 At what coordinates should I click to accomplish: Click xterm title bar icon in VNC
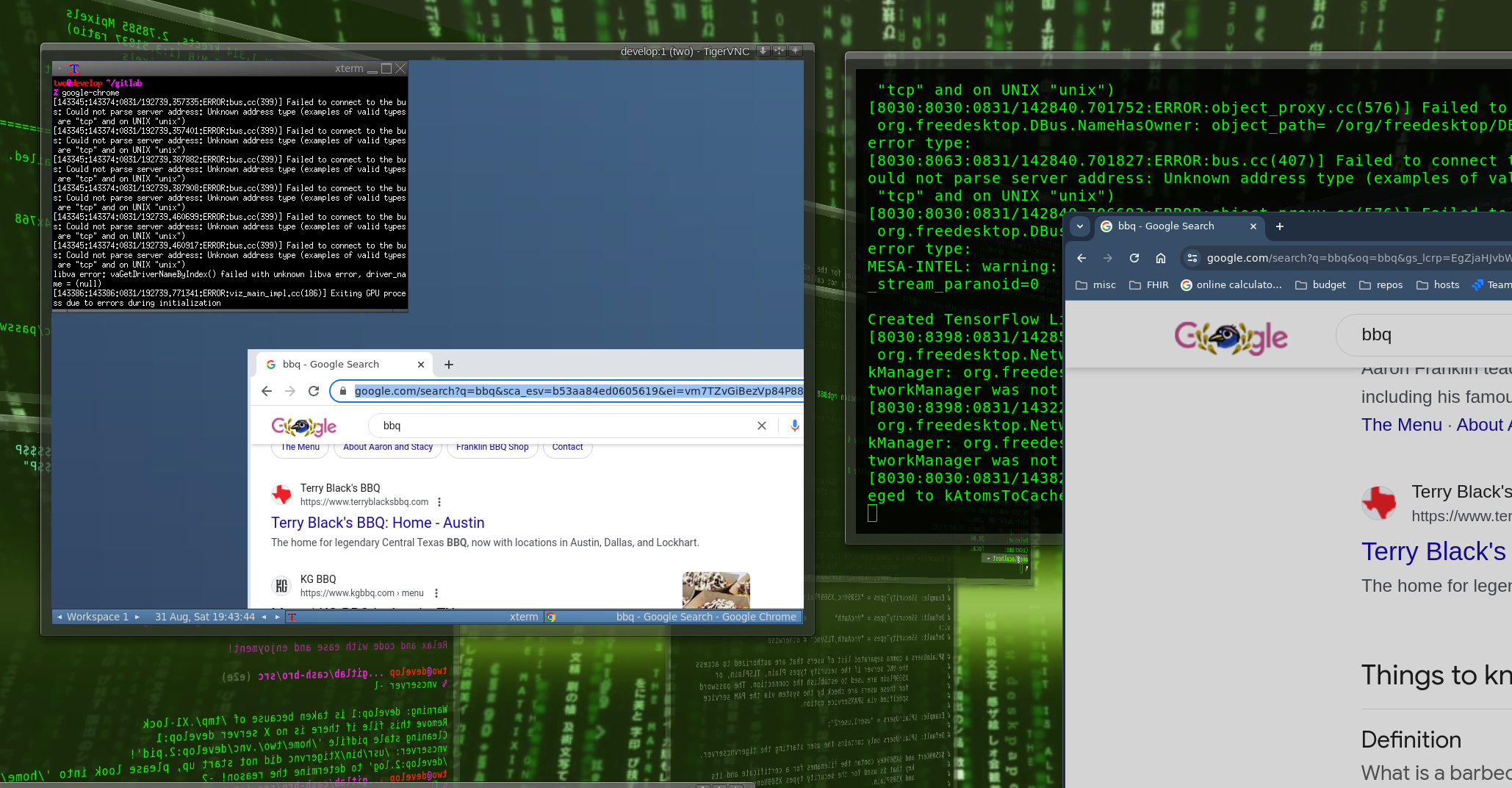tap(74, 68)
